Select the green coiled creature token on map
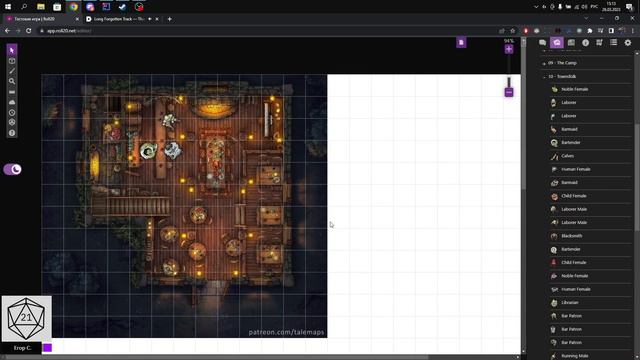Screen dimensions: 640x360 148,151
